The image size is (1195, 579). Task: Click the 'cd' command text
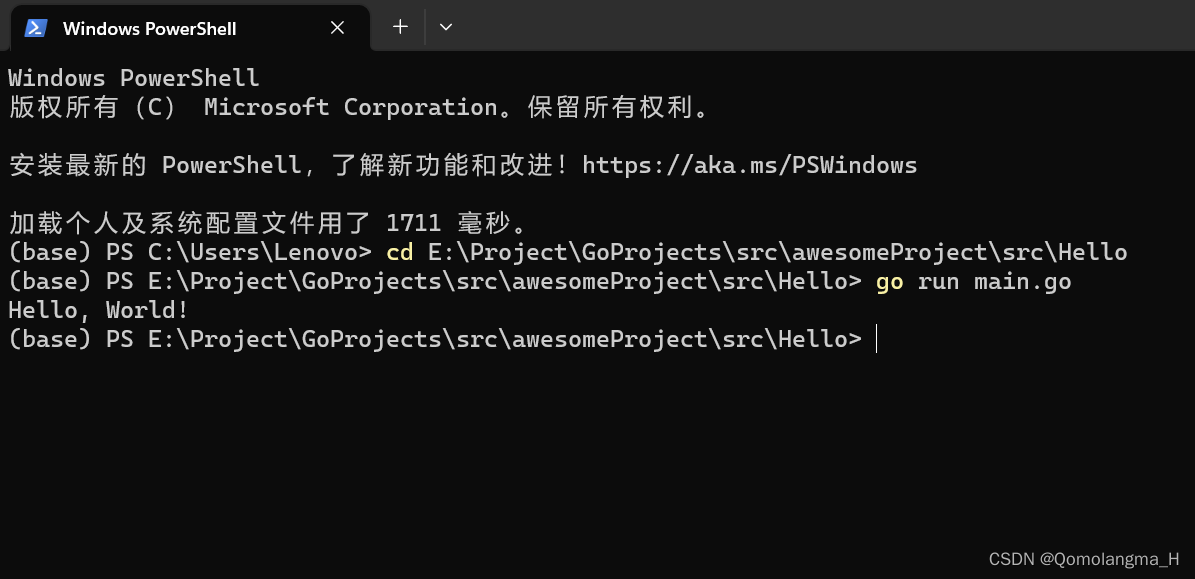coord(400,252)
